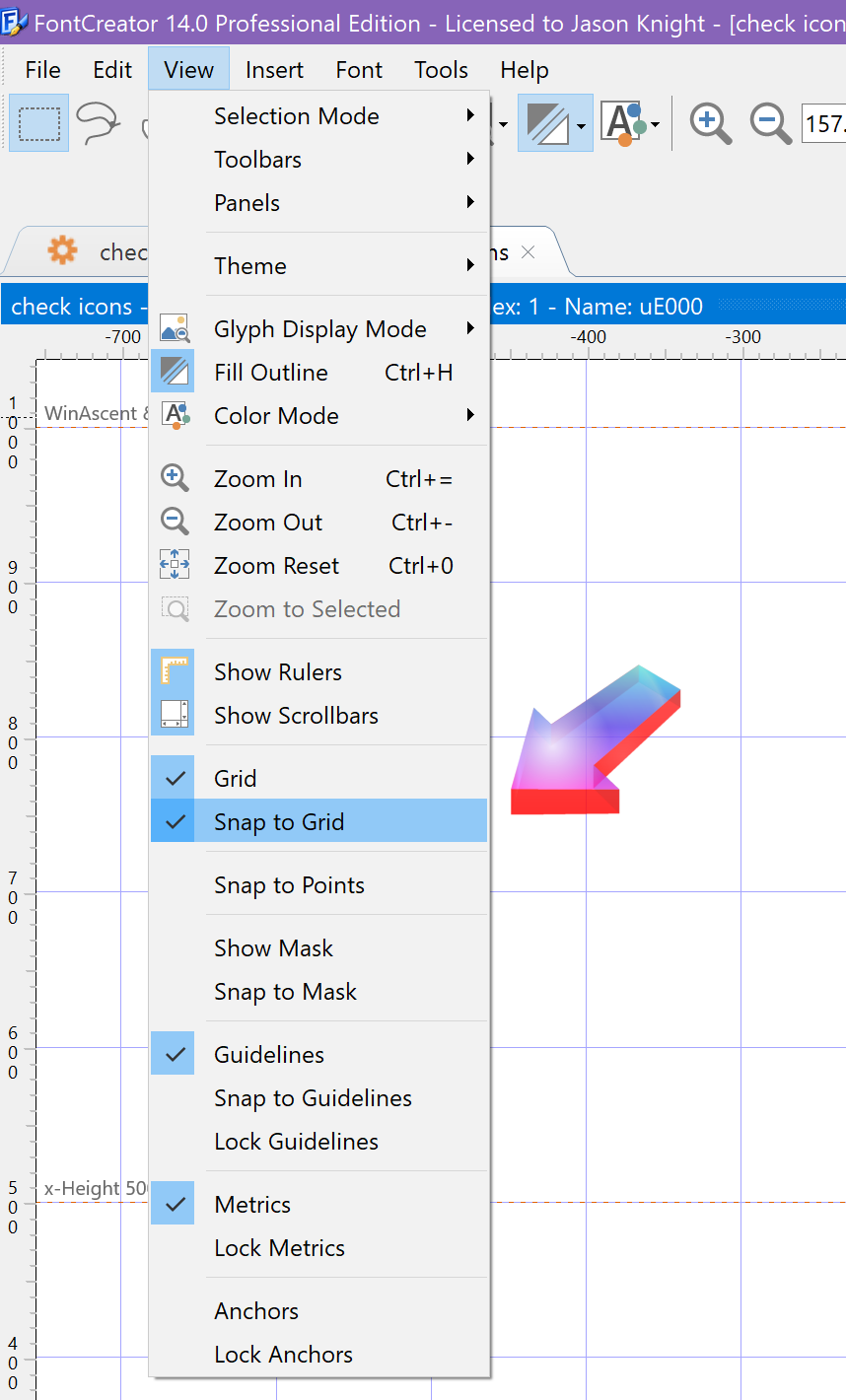Expand the Theme submenu
This screenshot has width=846, height=1400.
pyautogui.click(x=318, y=266)
